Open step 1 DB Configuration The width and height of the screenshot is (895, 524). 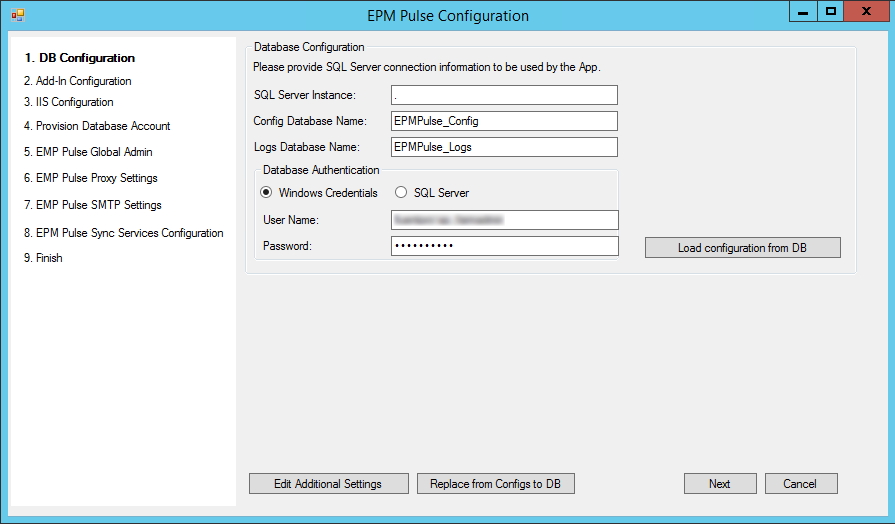coord(80,58)
